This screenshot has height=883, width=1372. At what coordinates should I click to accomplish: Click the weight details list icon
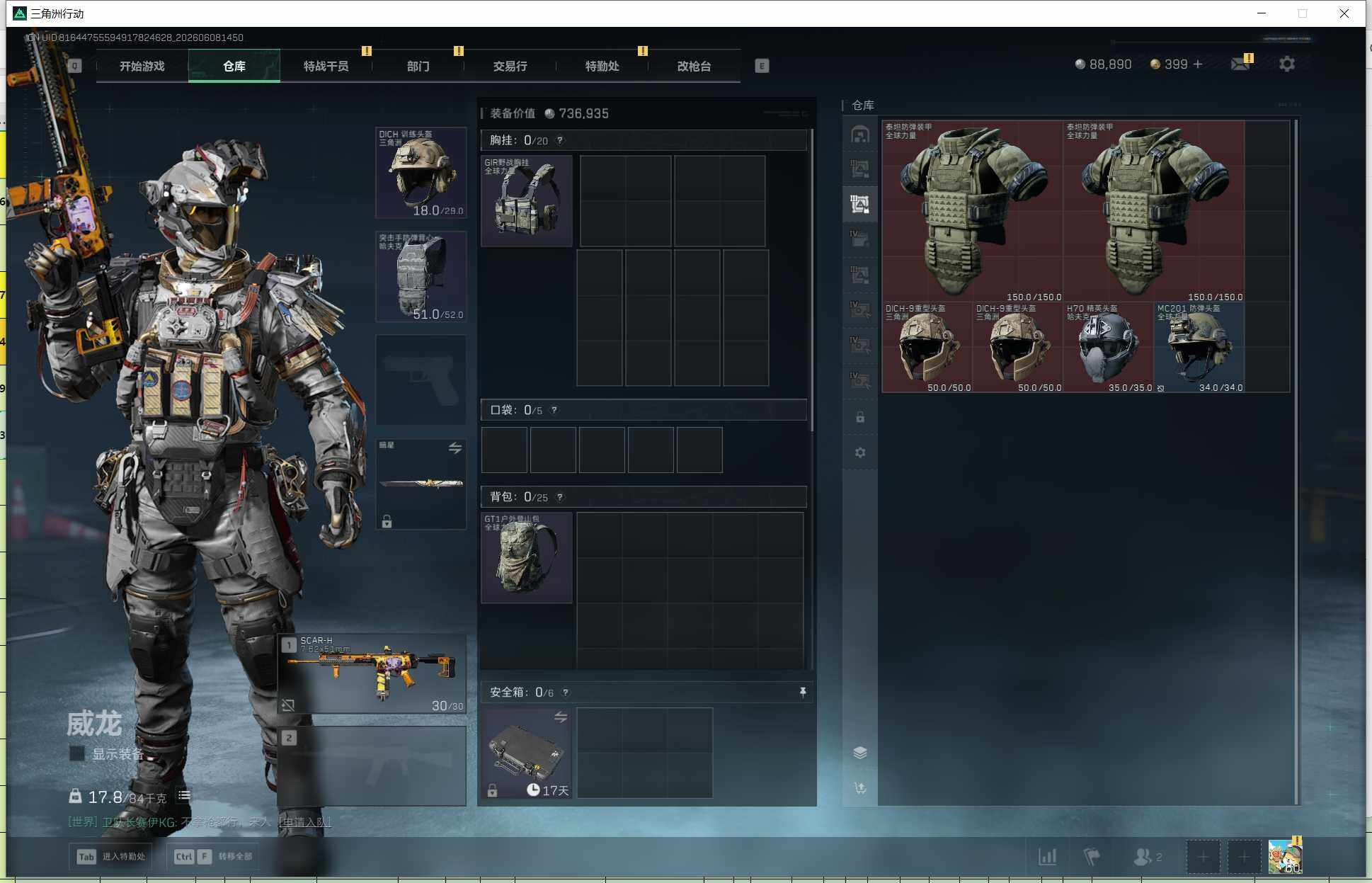coord(184,796)
